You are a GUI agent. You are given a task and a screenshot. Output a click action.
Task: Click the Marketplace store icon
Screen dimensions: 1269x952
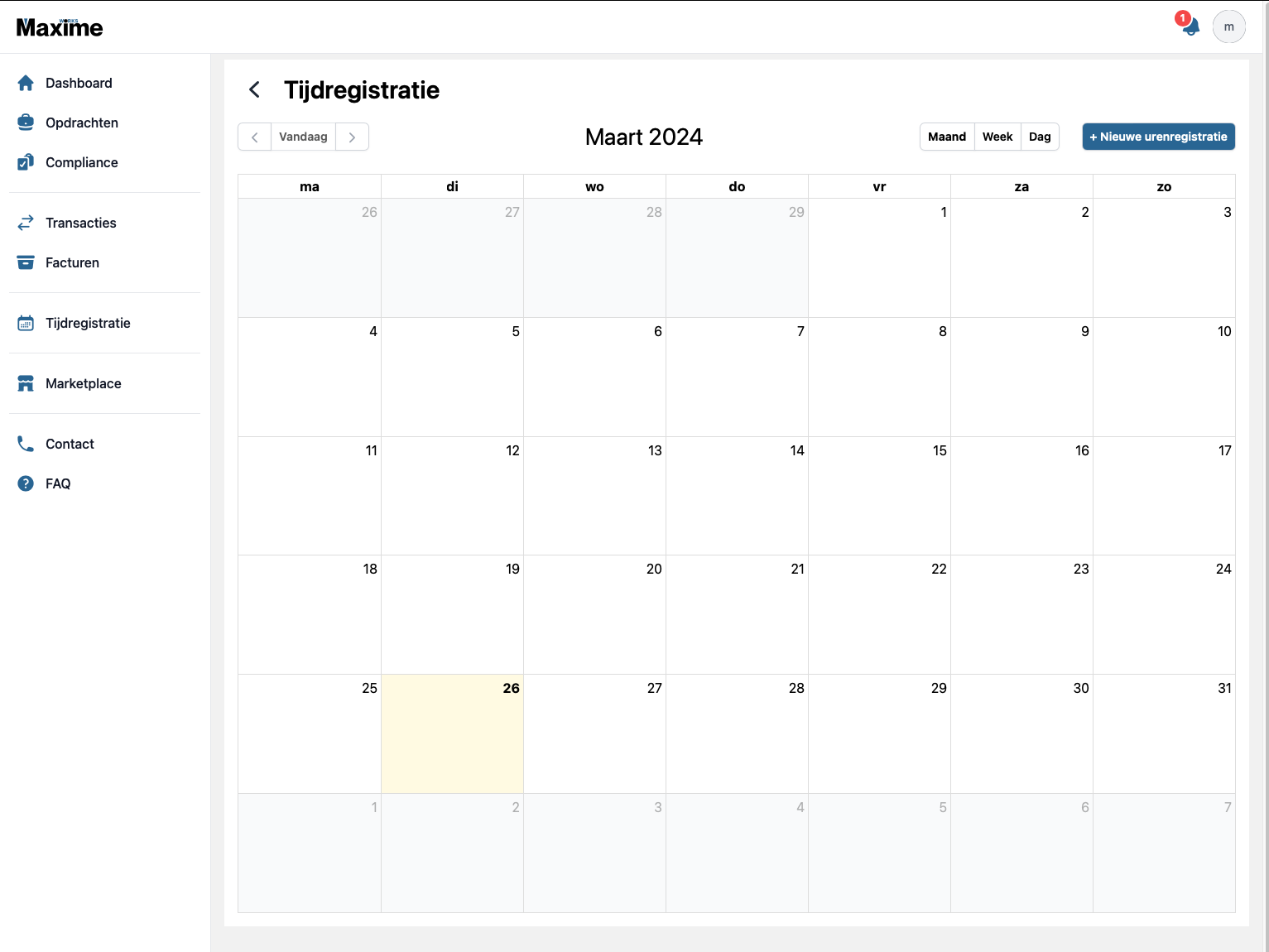pos(26,383)
